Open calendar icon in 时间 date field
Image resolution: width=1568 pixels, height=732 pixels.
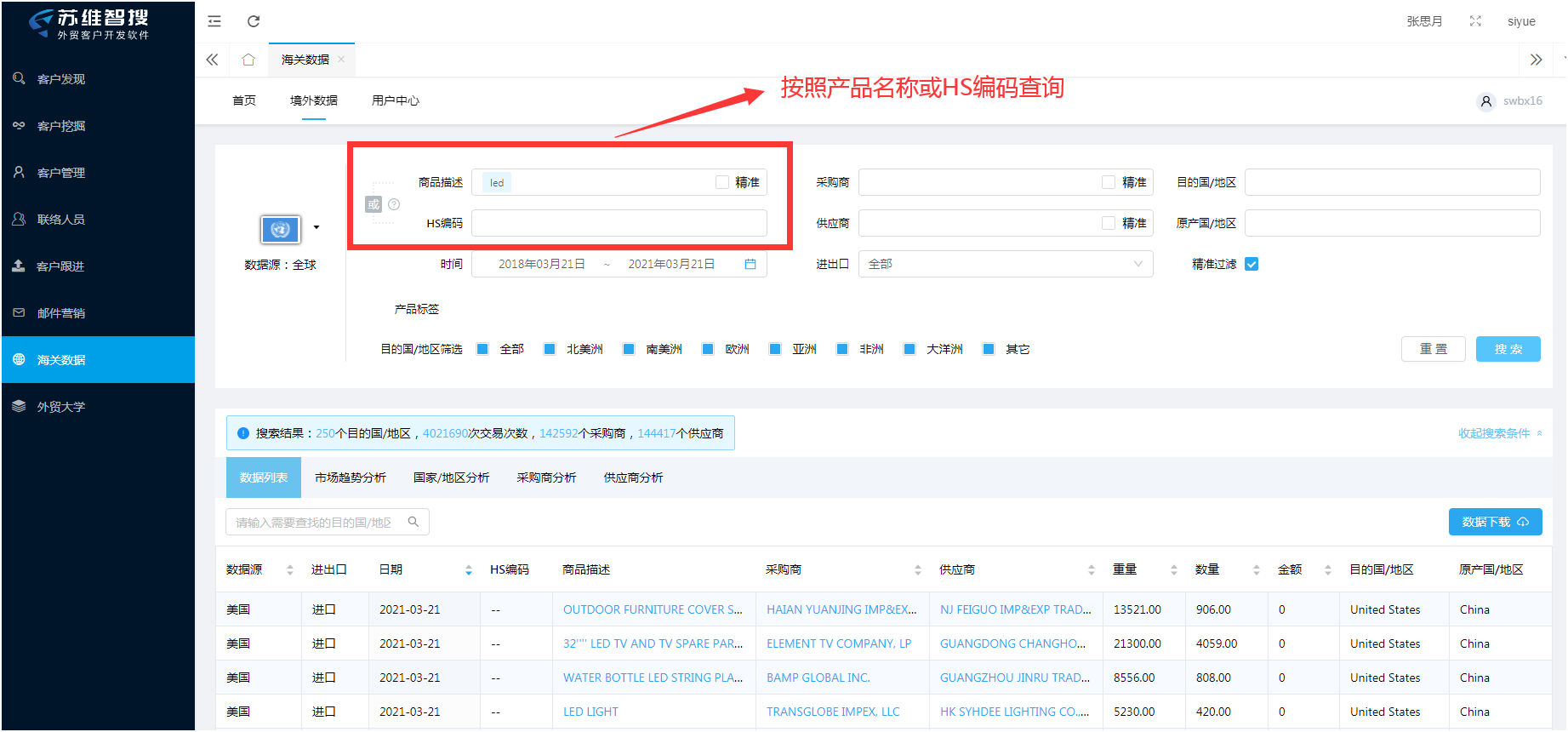tap(750, 265)
